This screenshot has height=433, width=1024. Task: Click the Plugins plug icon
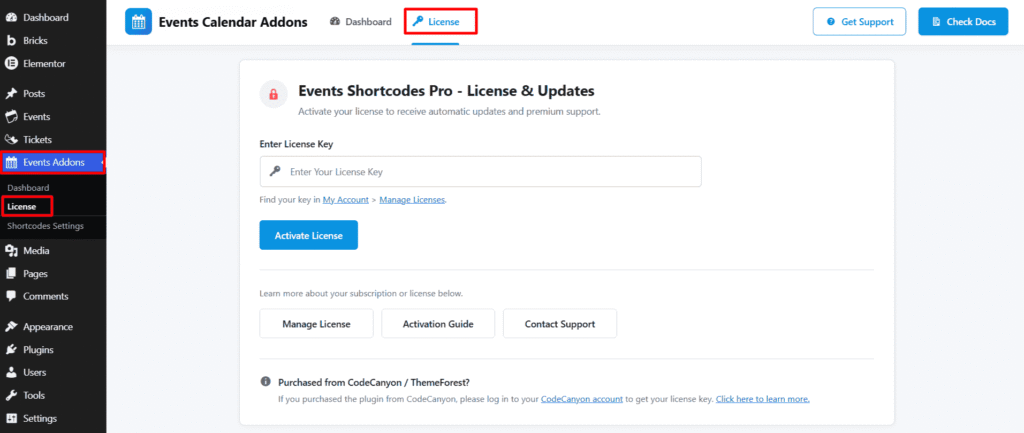[x=11, y=349]
